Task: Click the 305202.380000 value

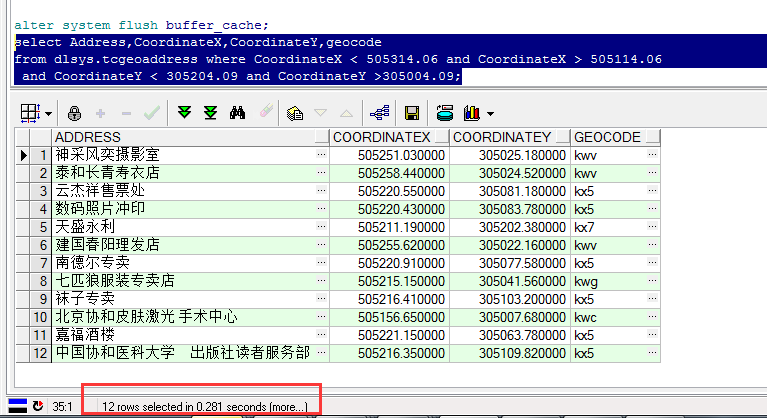Action: 522,227
